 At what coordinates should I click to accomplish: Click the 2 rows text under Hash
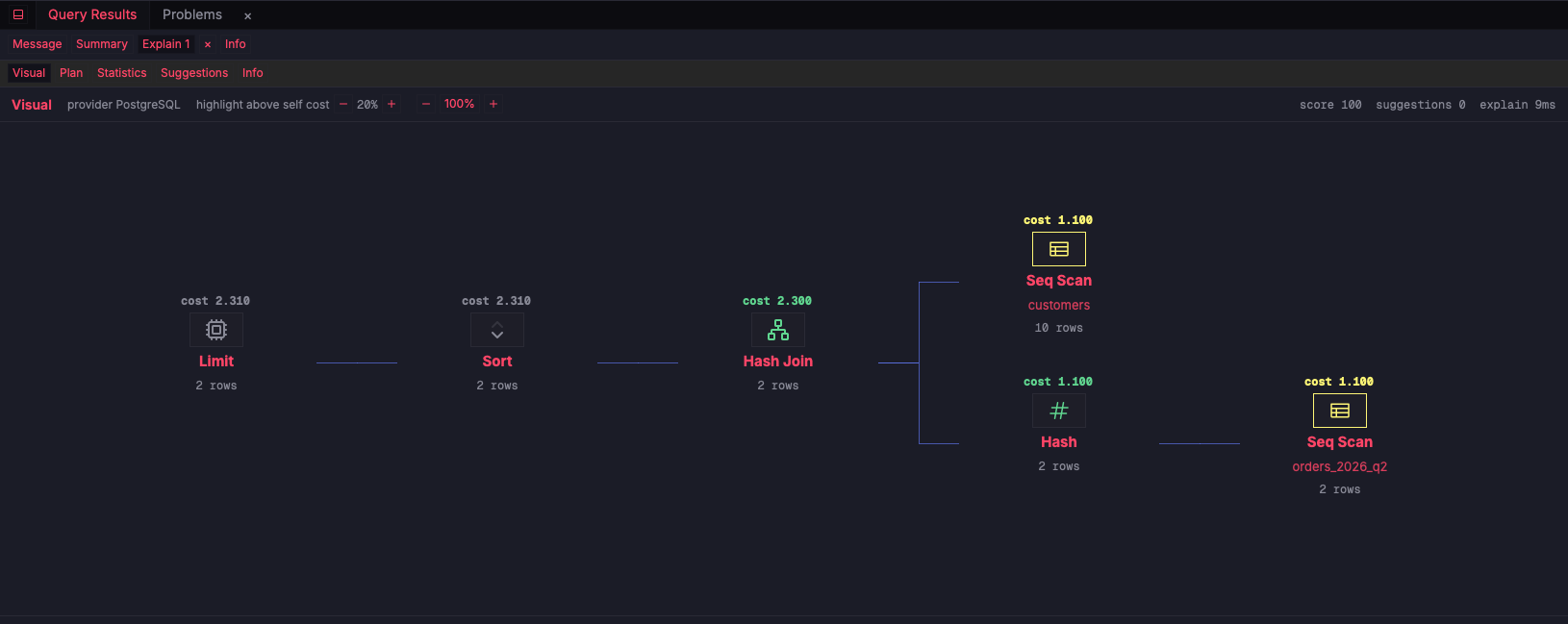click(x=1059, y=466)
